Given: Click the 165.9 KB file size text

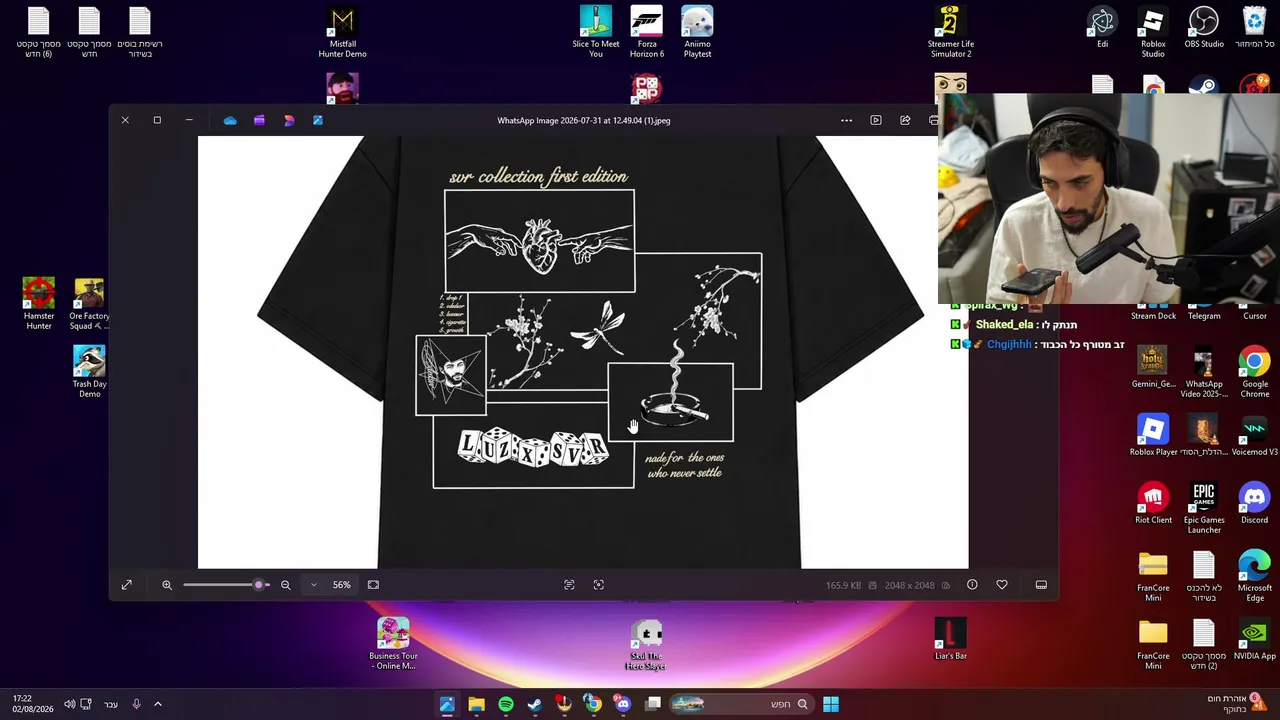Looking at the screenshot, I should 843,585.
